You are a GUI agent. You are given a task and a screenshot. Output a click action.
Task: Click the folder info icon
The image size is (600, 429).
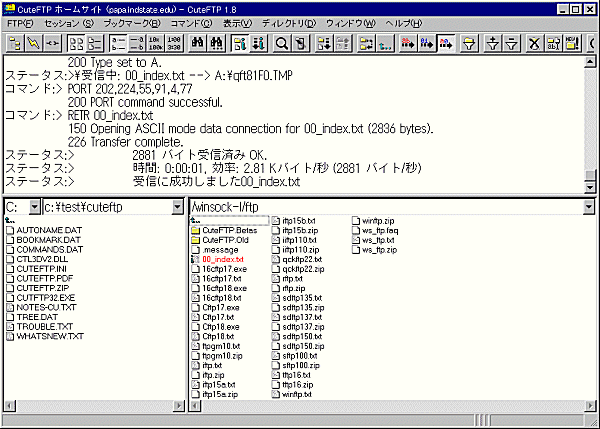tap(240, 44)
